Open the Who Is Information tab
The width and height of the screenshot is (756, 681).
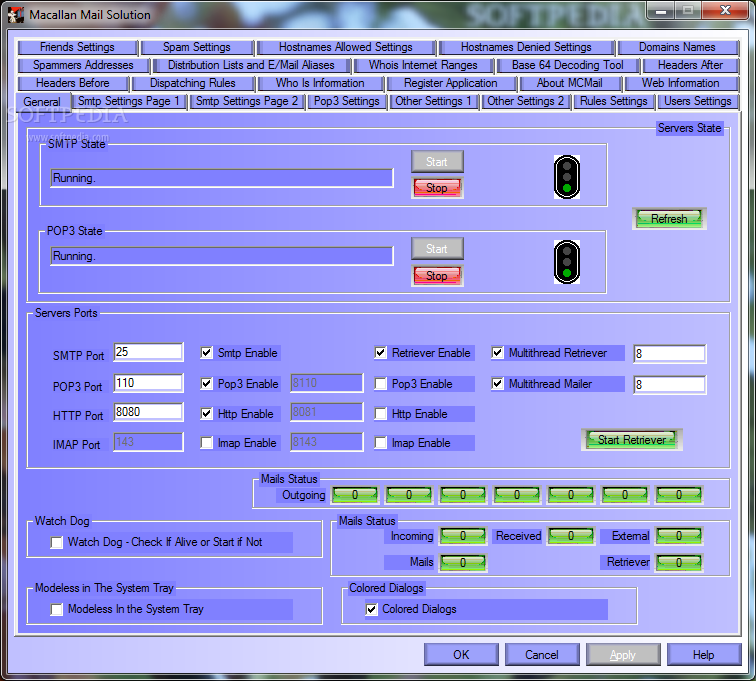pyautogui.click(x=320, y=83)
